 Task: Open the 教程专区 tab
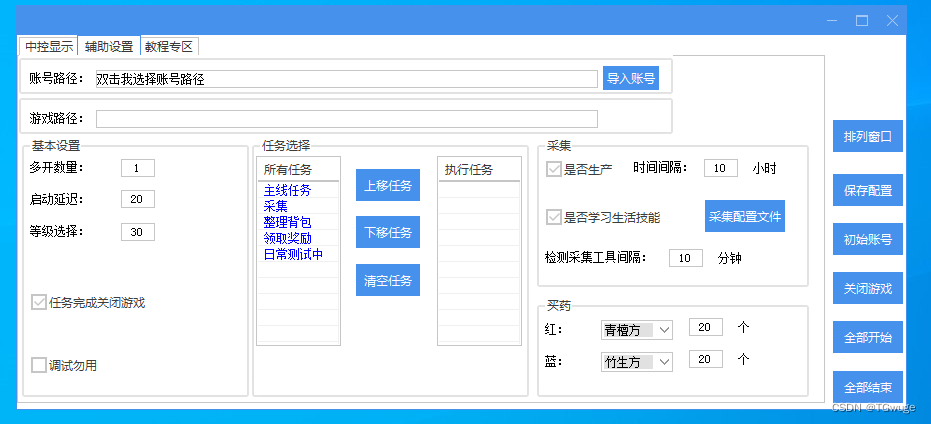(169, 47)
